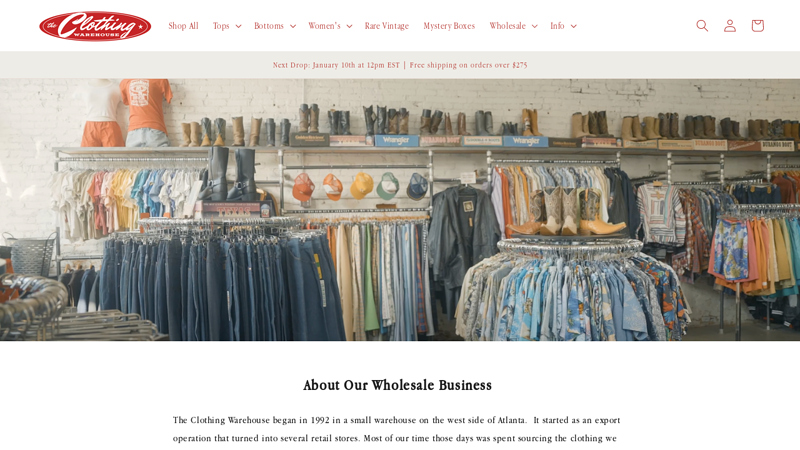The height and width of the screenshot is (450, 800).
Task: Open the Mystery Boxes link
Action: 449,26
